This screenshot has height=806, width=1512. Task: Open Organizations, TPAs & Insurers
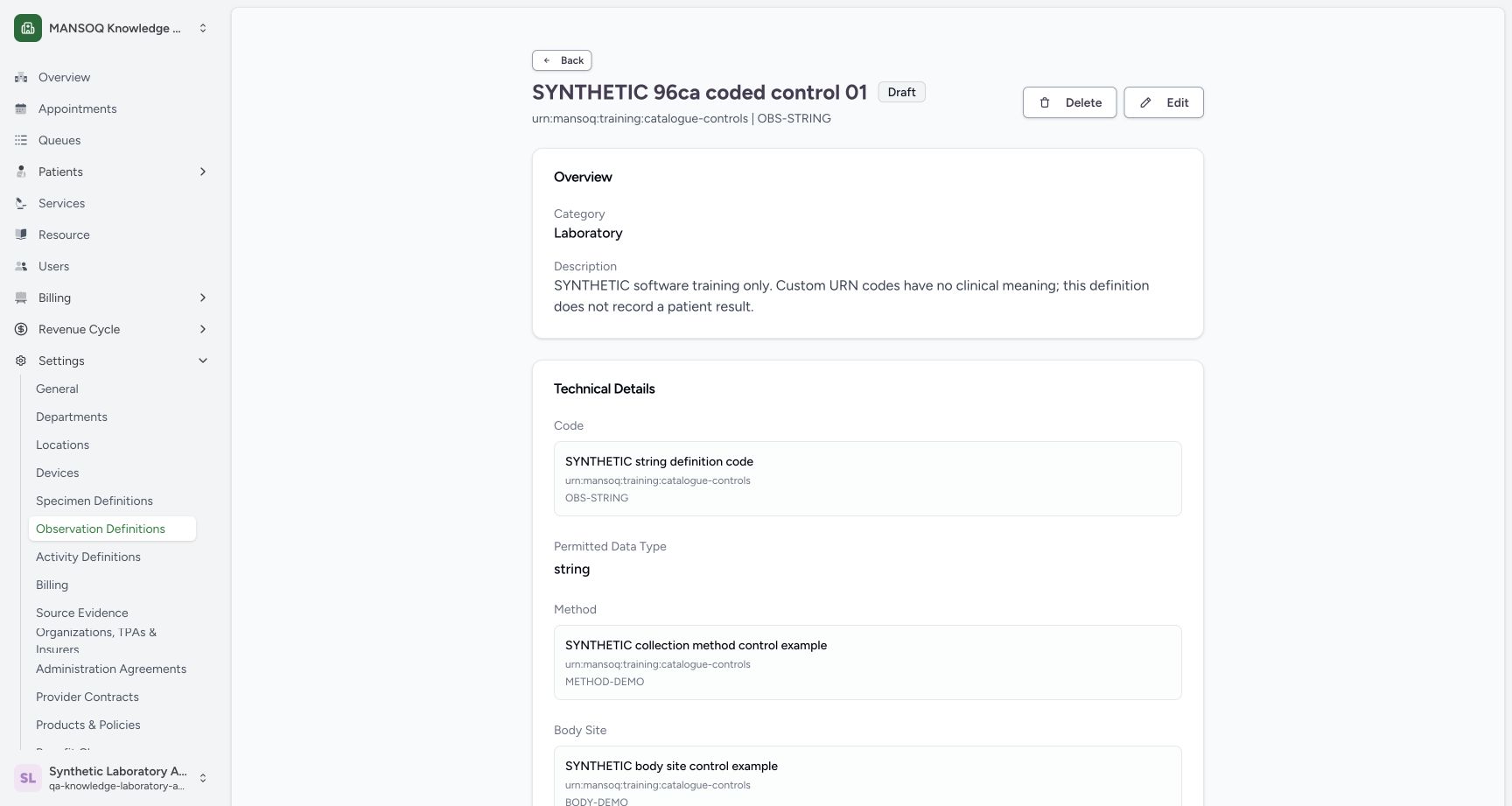tap(112, 641)
